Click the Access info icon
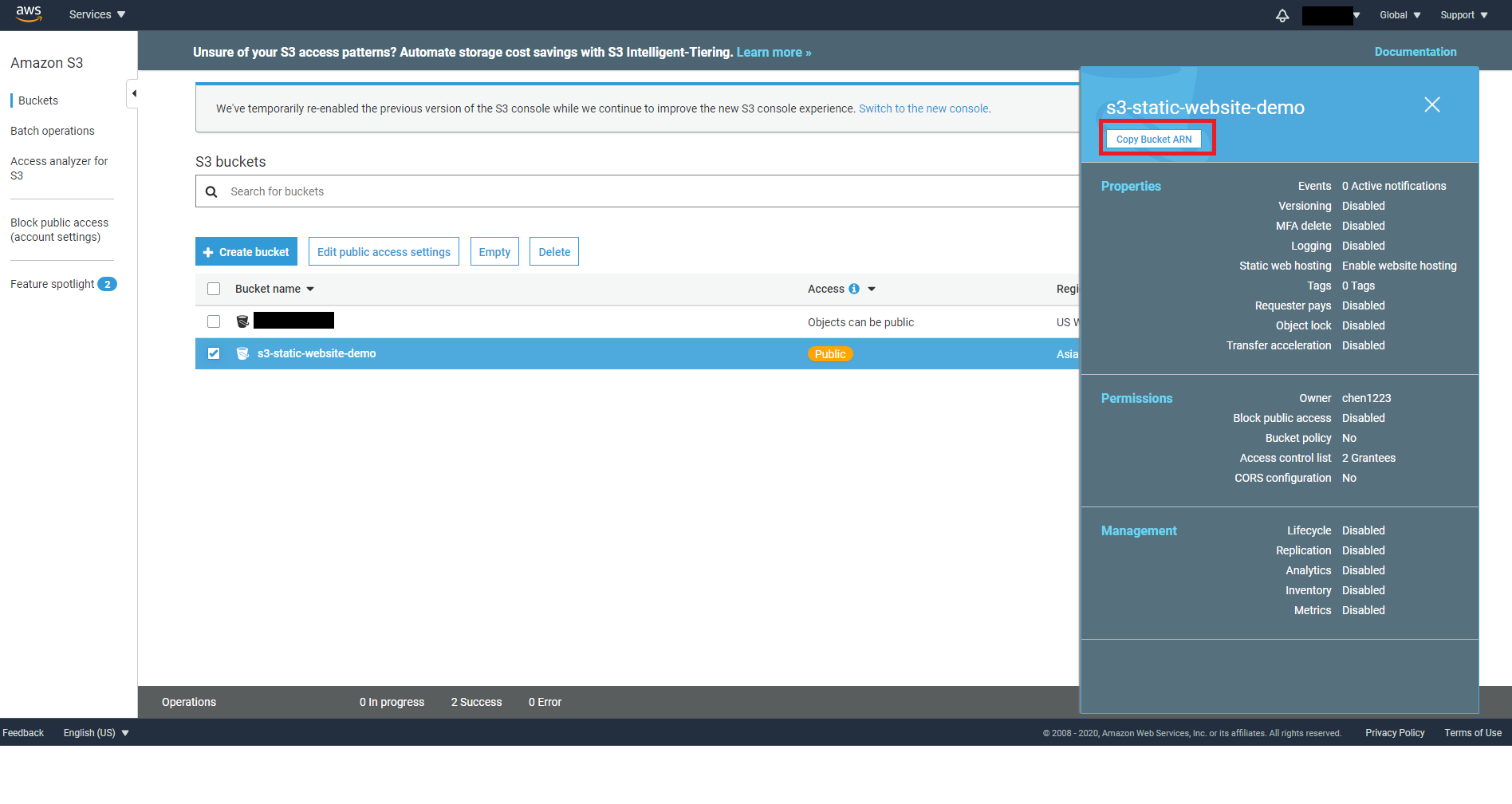Viewport: 1512px width, 804px height. tap(854, 289)
